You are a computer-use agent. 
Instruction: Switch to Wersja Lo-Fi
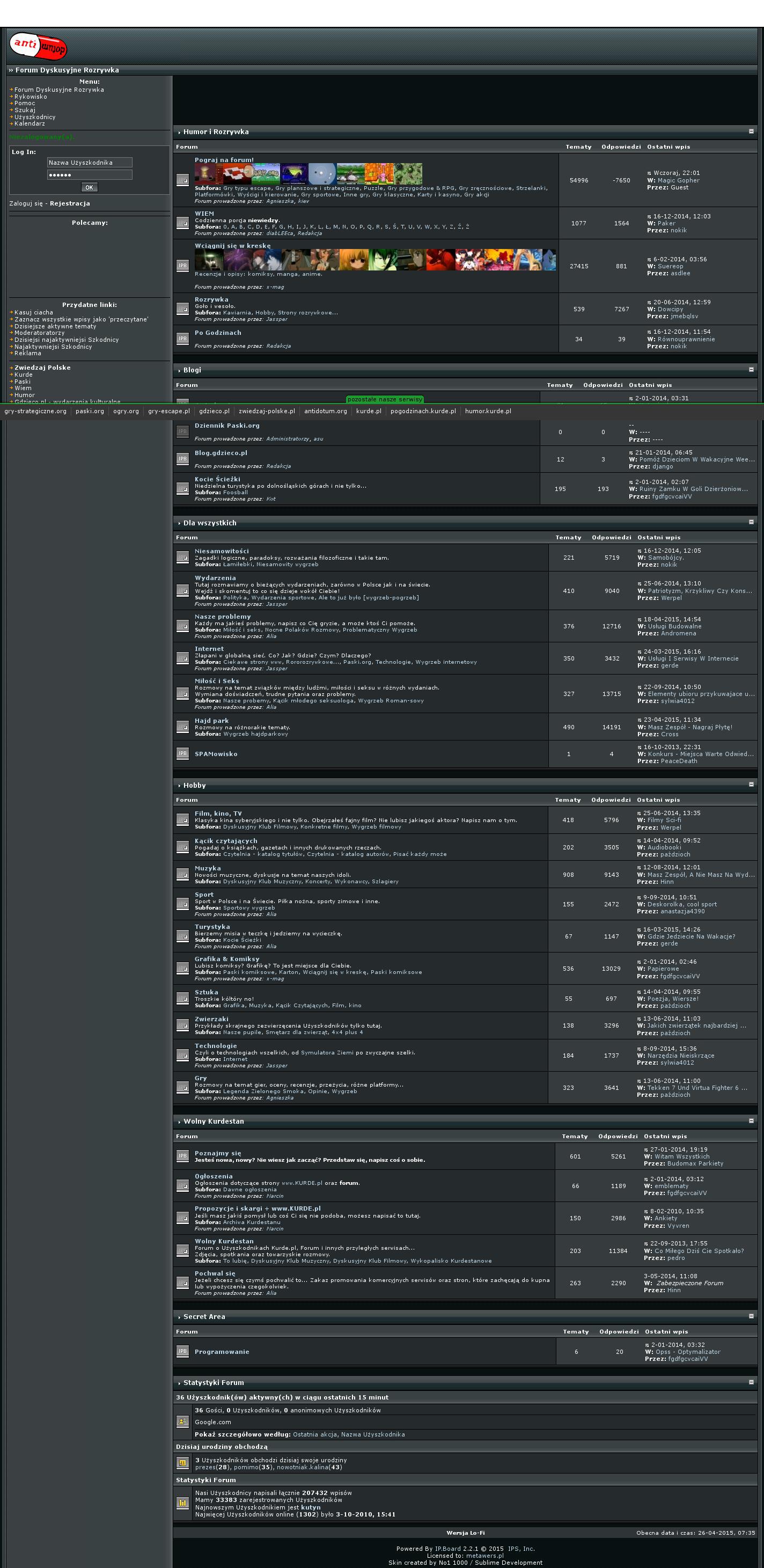tap(466, 1533)
